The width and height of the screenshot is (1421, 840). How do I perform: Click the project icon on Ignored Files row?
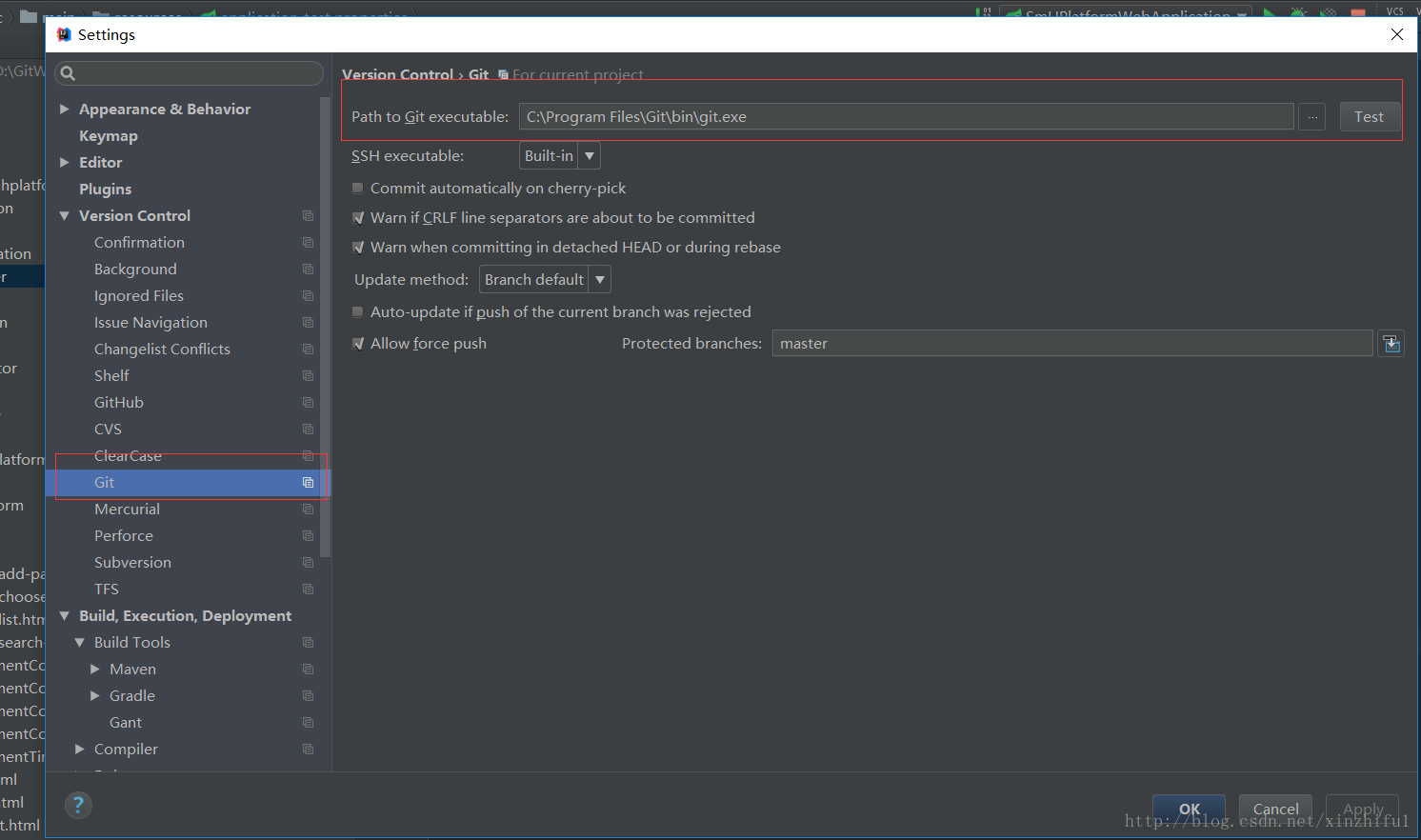pos(308,296)
